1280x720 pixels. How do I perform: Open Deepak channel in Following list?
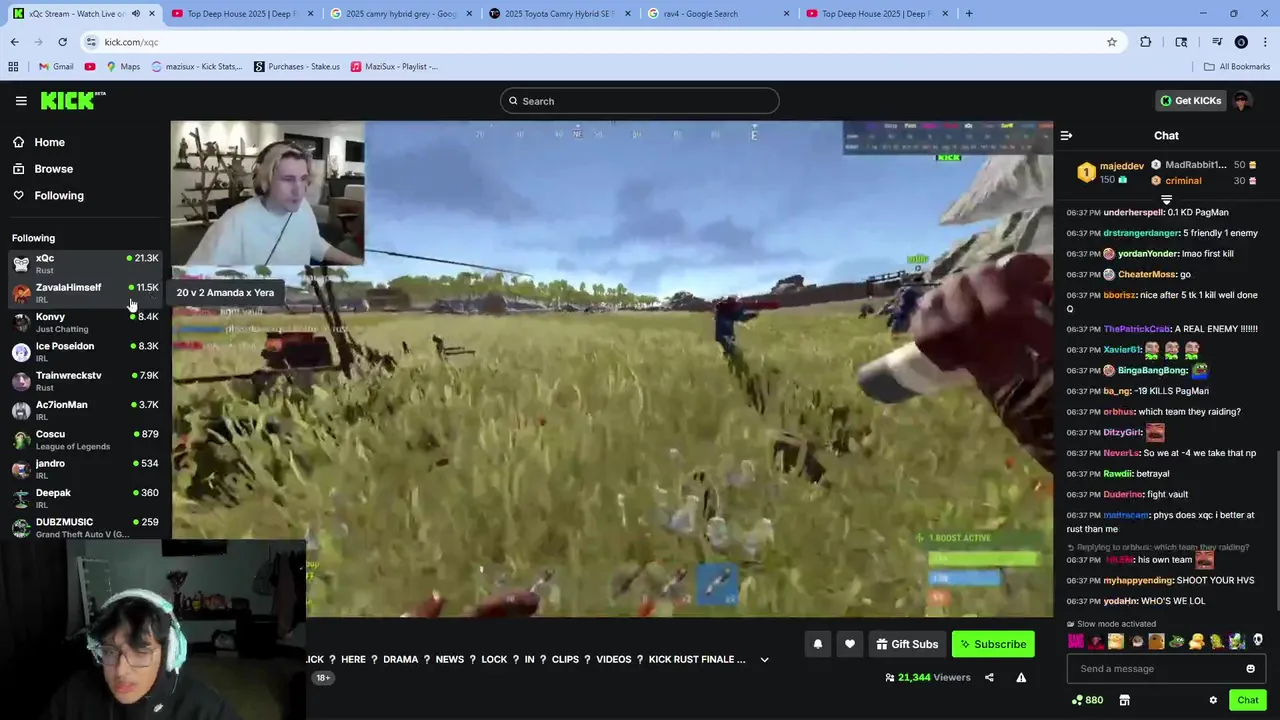(x=85, y=498)
